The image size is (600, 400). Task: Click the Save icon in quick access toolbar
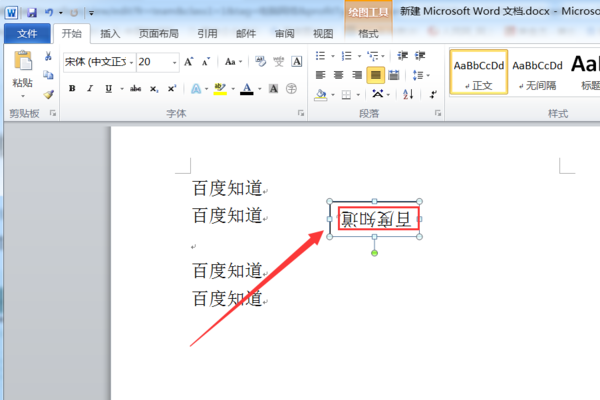click(x=32, y=13)
